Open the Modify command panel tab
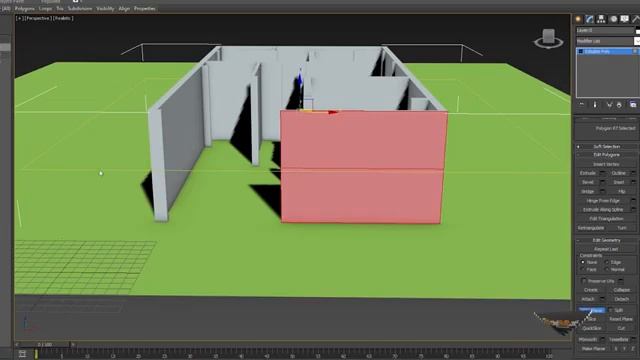640x360 pixels. 589,19
